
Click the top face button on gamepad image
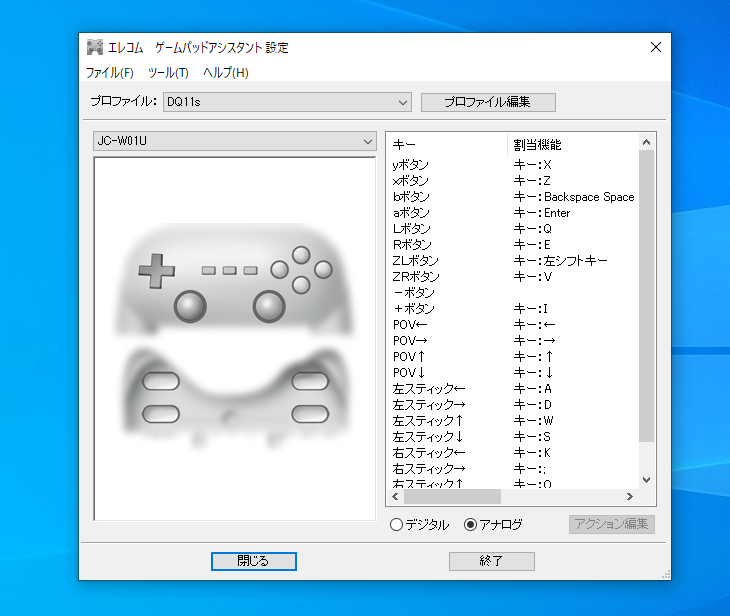[301, 255]
